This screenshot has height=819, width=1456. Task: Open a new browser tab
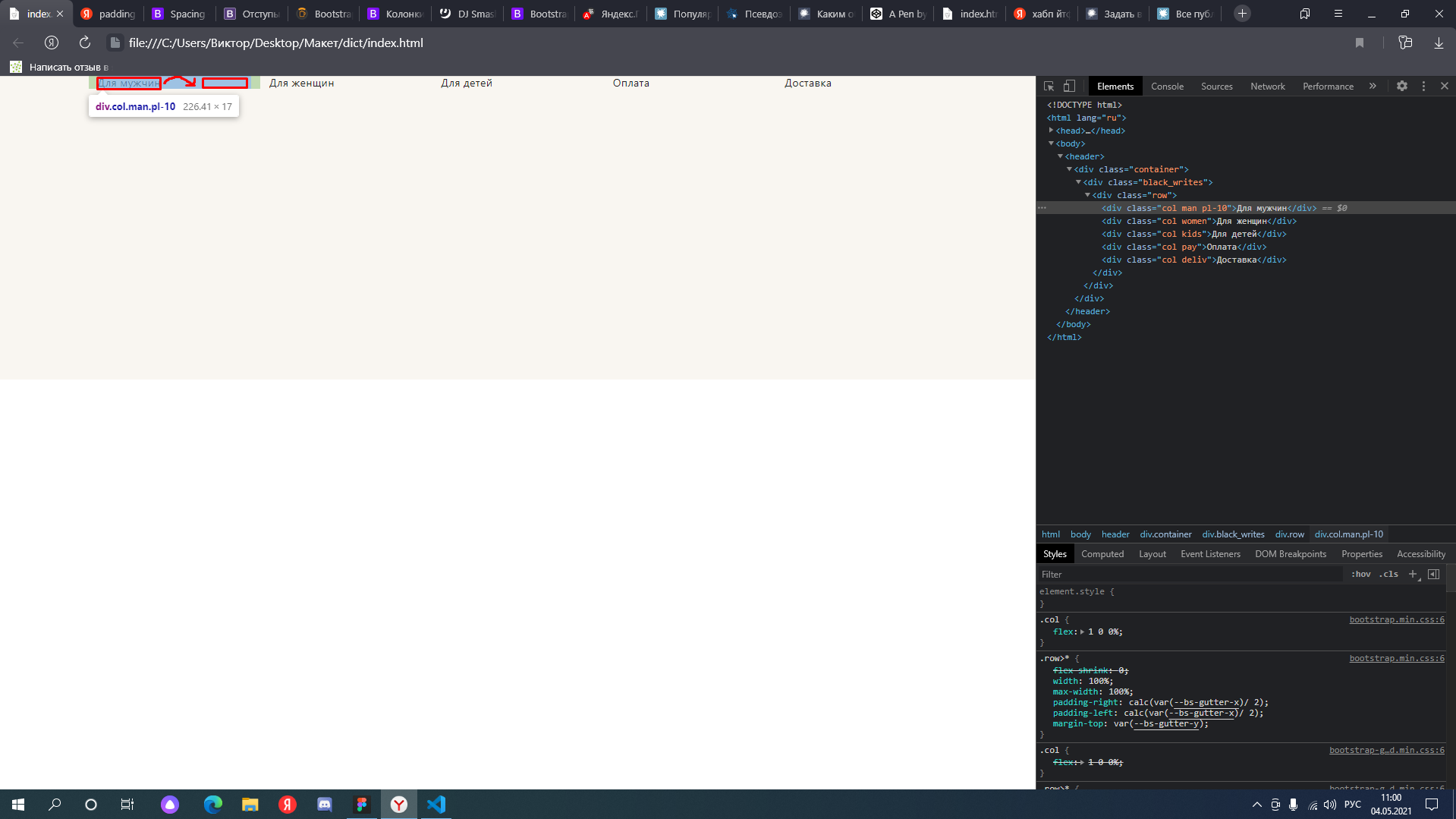[1242, 14]
